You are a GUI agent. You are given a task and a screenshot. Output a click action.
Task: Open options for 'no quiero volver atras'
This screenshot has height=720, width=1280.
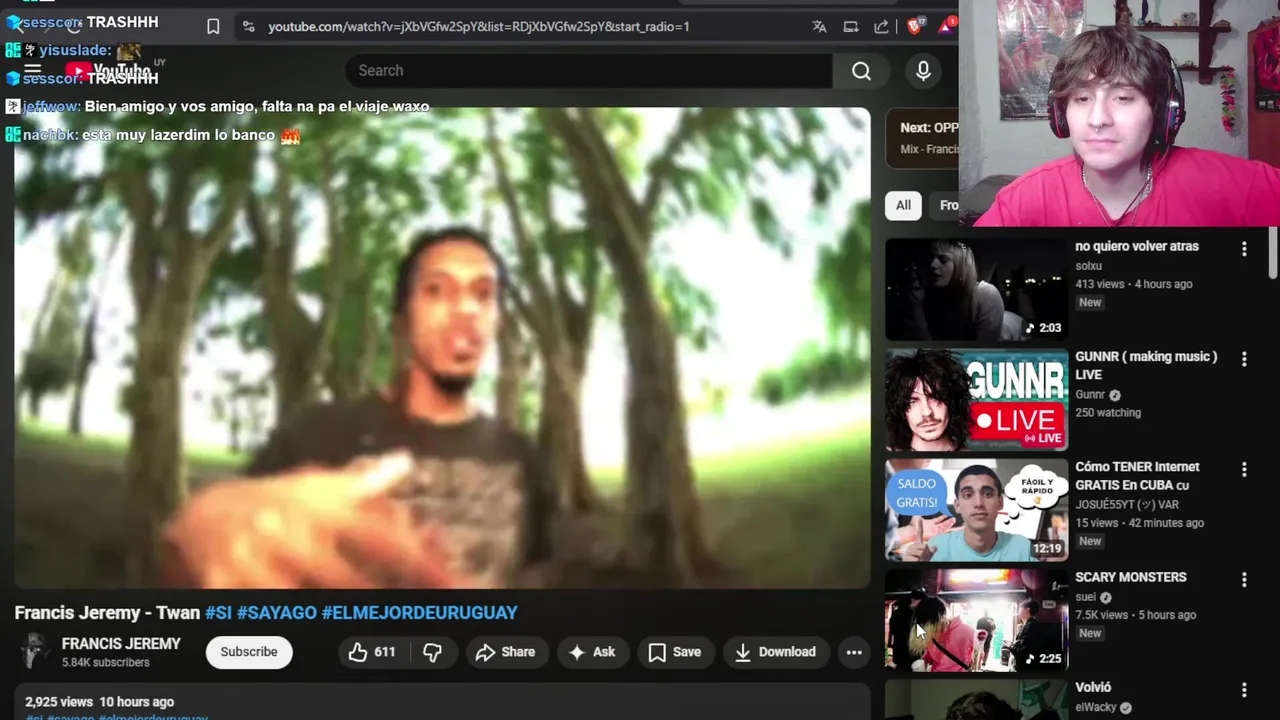1244,248
